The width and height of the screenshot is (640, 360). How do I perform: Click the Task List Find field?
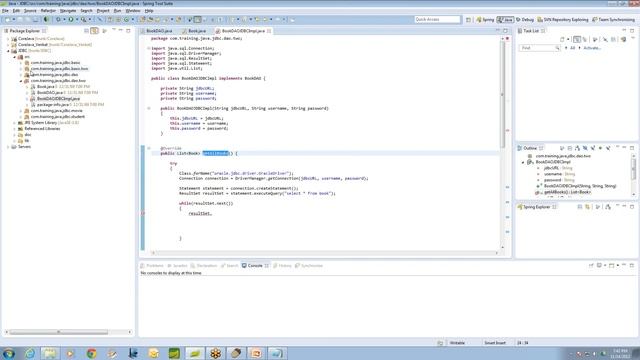(539, 48)
